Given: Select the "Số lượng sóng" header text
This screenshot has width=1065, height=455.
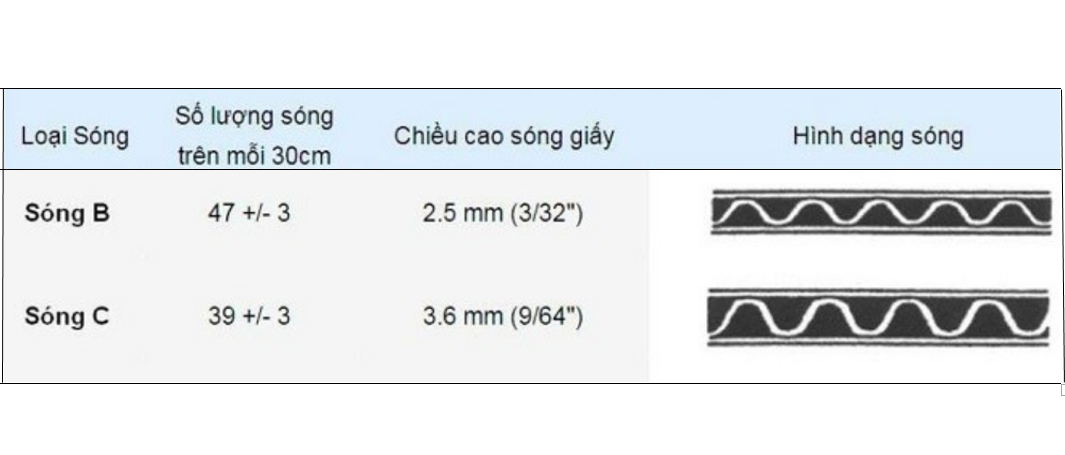Looking at the screenshot, I should click(254, 116).
